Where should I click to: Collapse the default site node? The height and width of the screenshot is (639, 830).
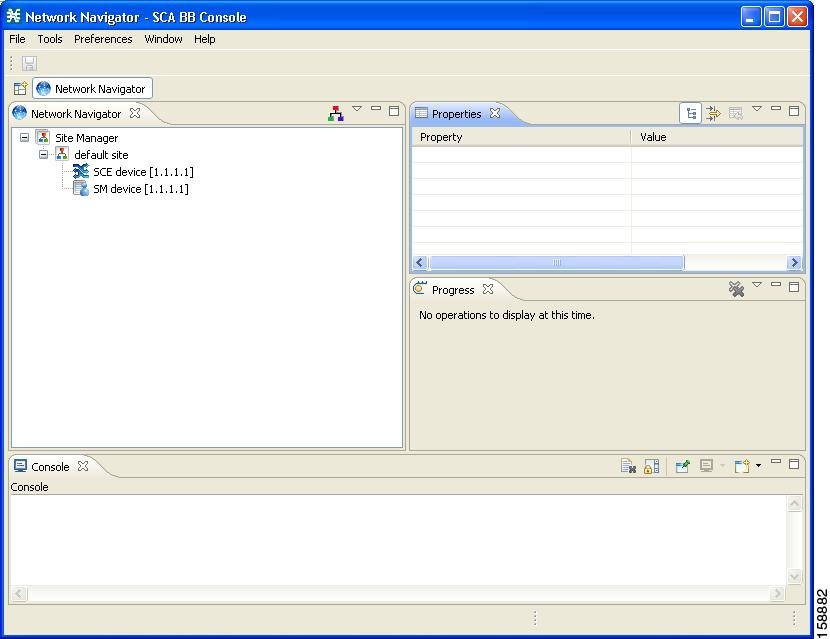coord(42,155)
